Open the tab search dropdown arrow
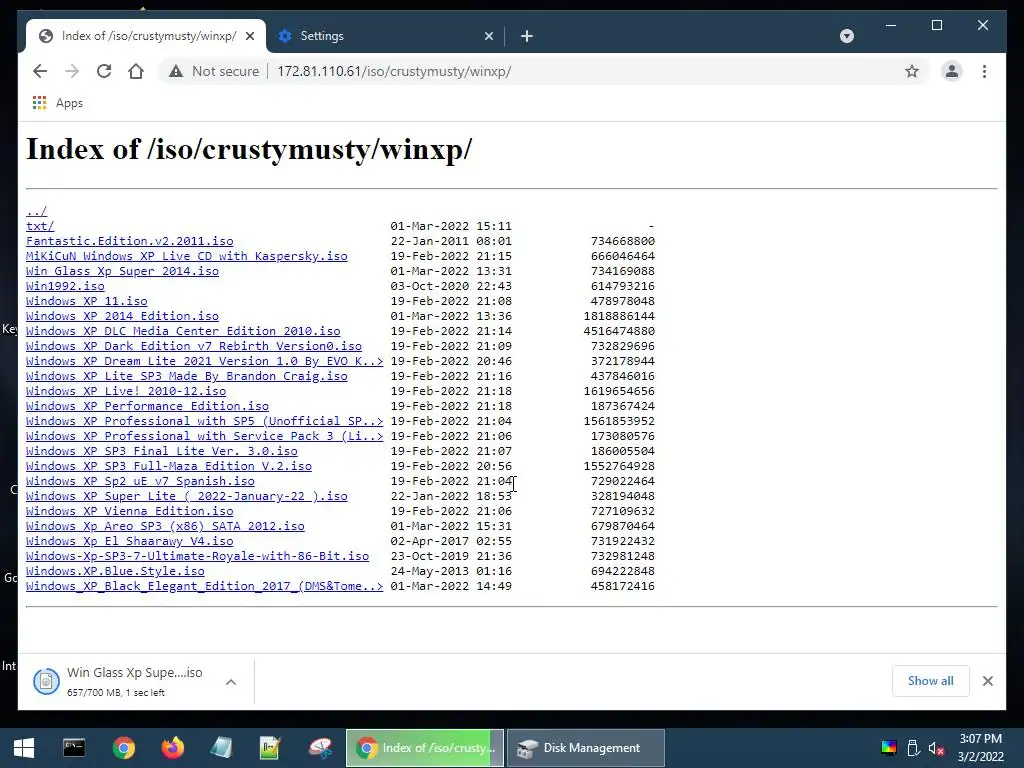The height and width of the screenshot is (768, 1024). (846, 36)
